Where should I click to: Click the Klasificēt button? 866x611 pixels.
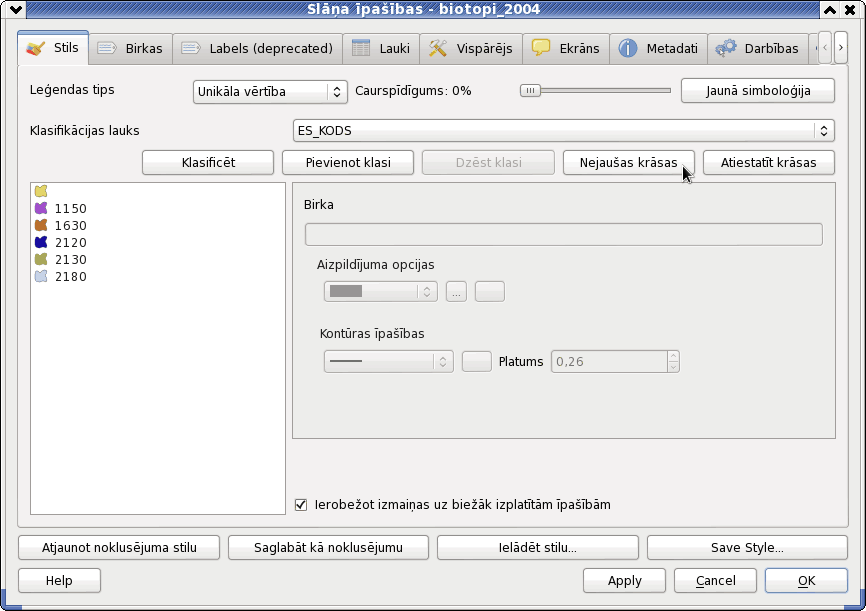tap(208, 162)
